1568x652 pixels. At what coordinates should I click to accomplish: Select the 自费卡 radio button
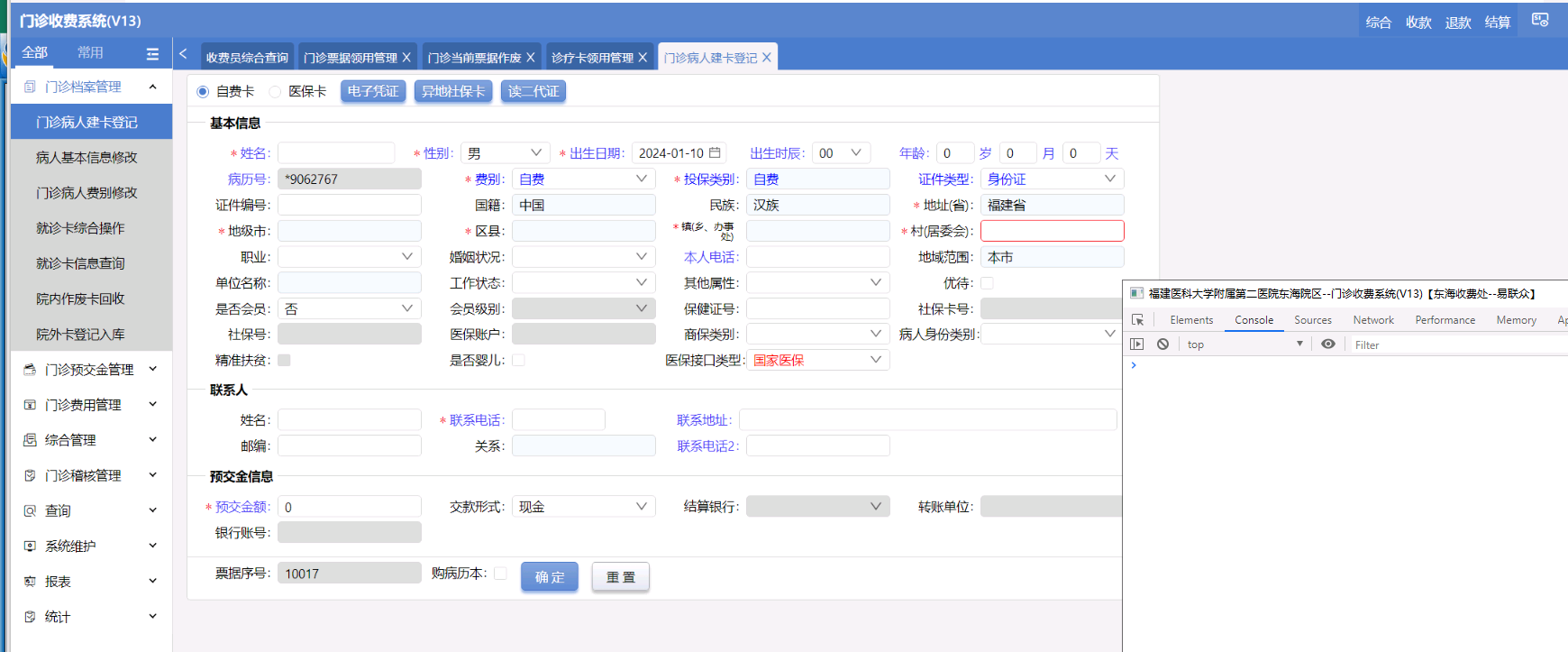pos(203,91)
